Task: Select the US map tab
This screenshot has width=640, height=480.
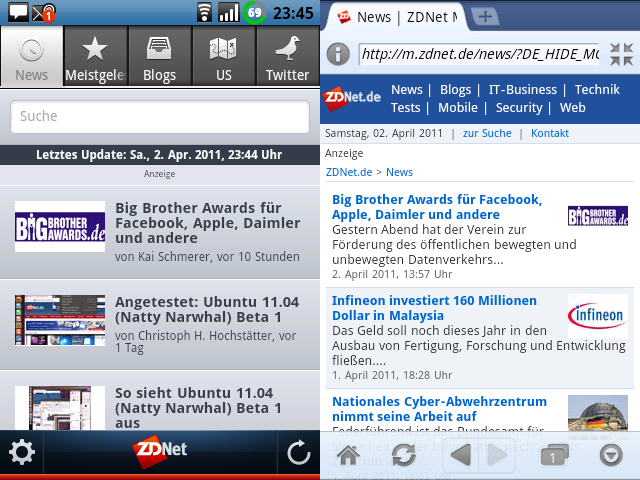Action: click(224, 56)
